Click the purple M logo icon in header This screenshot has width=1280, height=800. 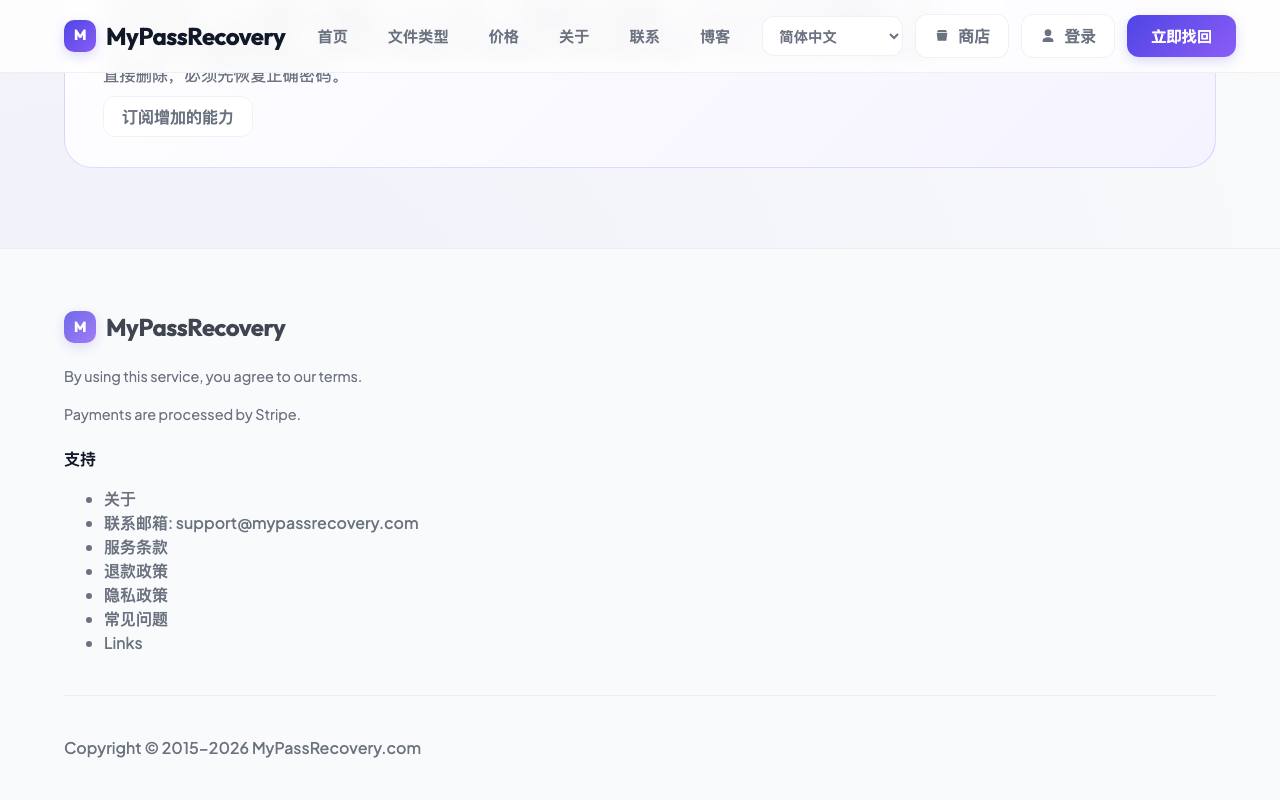80,36
